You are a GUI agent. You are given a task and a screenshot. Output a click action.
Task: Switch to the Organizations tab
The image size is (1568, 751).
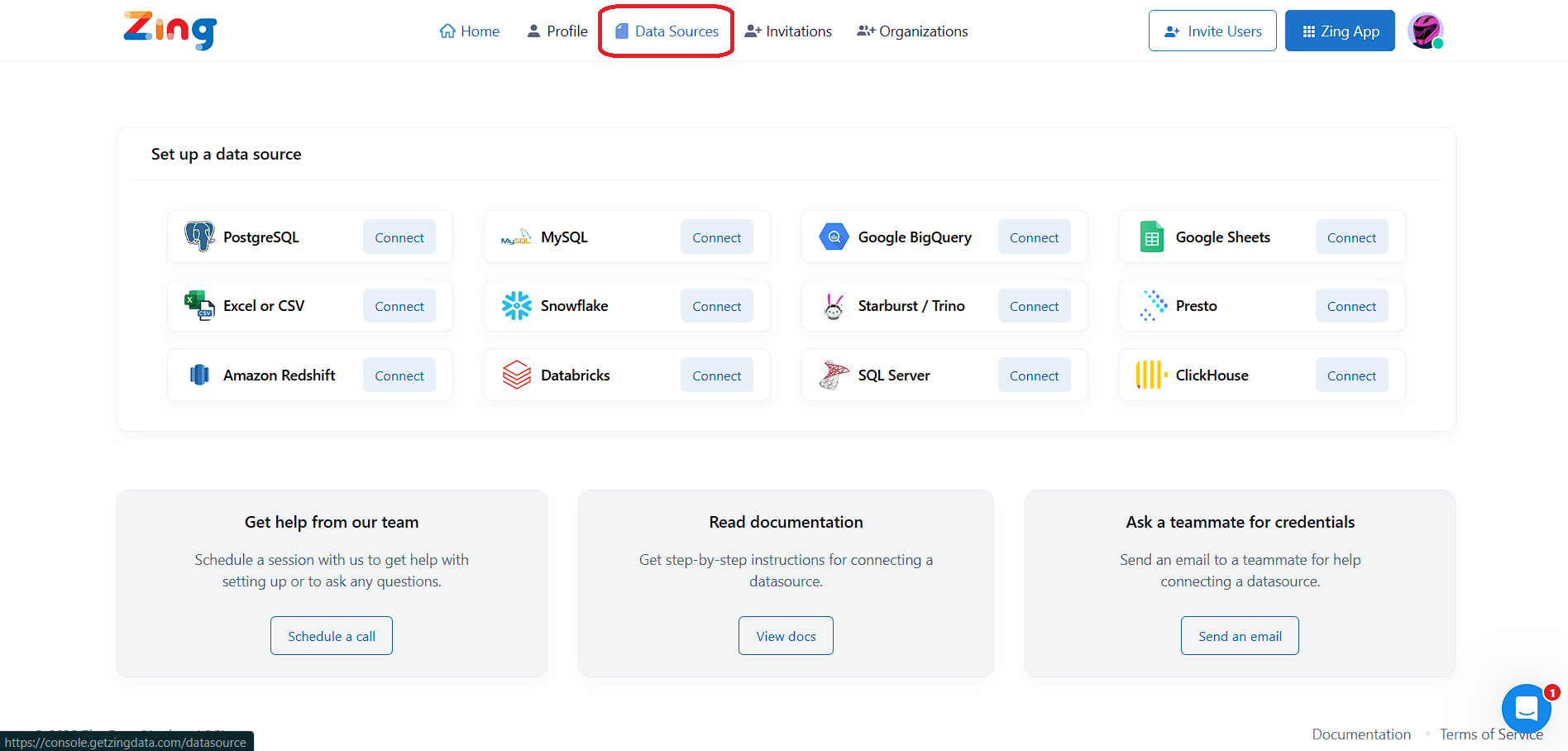(912, 31)
